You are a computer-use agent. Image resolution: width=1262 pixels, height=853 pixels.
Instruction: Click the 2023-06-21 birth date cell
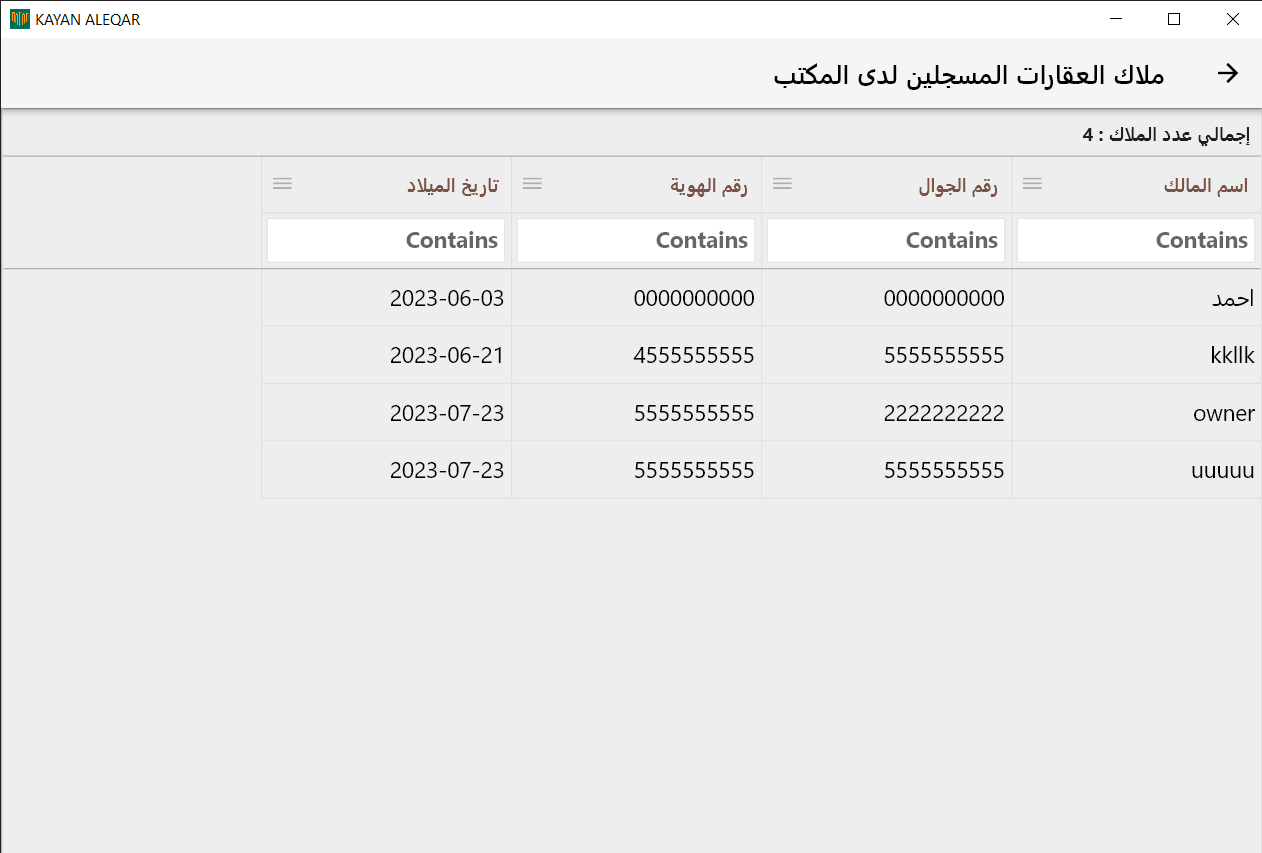pyautogui.click(x=446, y=356)
